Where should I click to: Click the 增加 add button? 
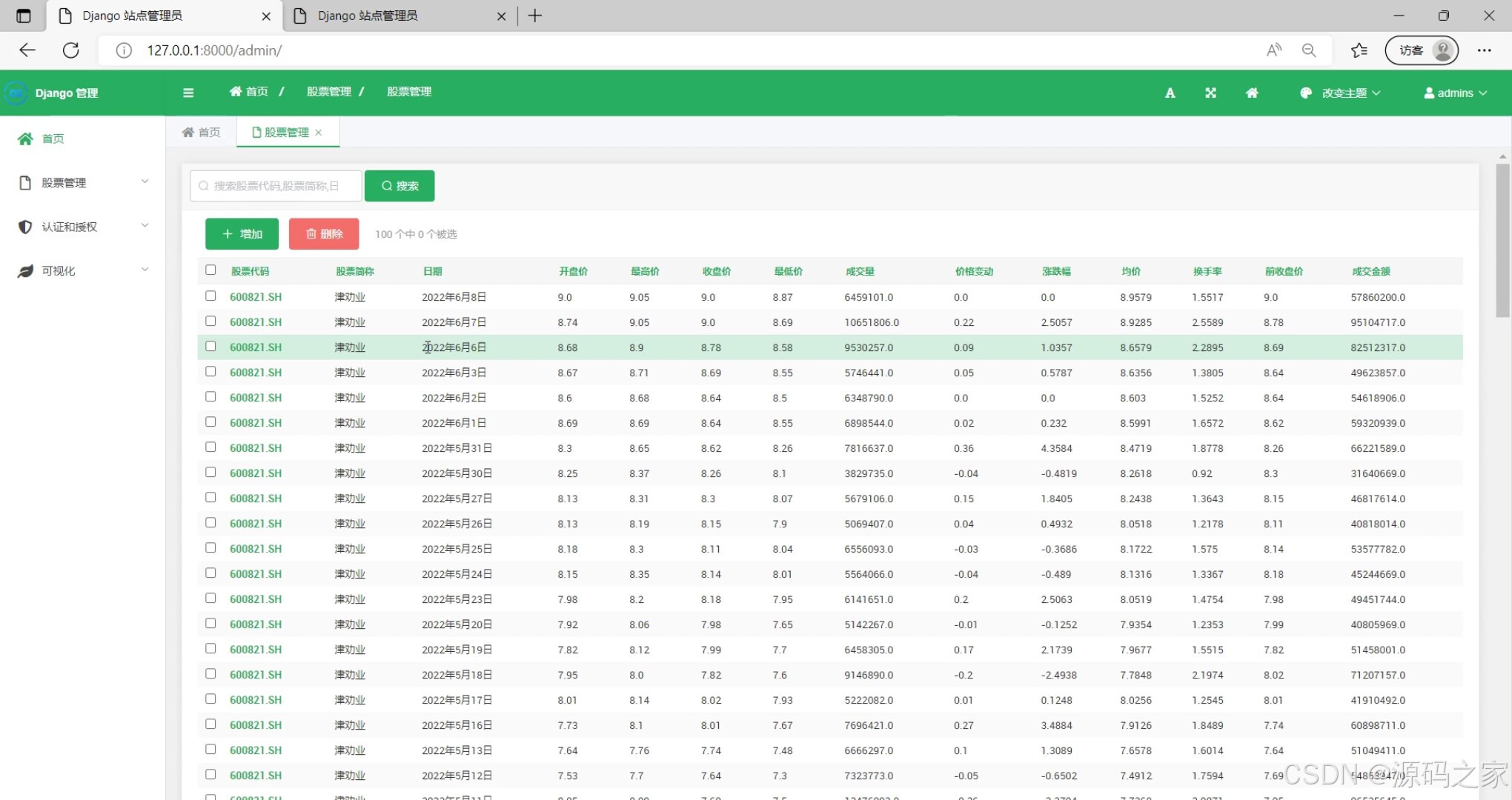click(242, 234)
